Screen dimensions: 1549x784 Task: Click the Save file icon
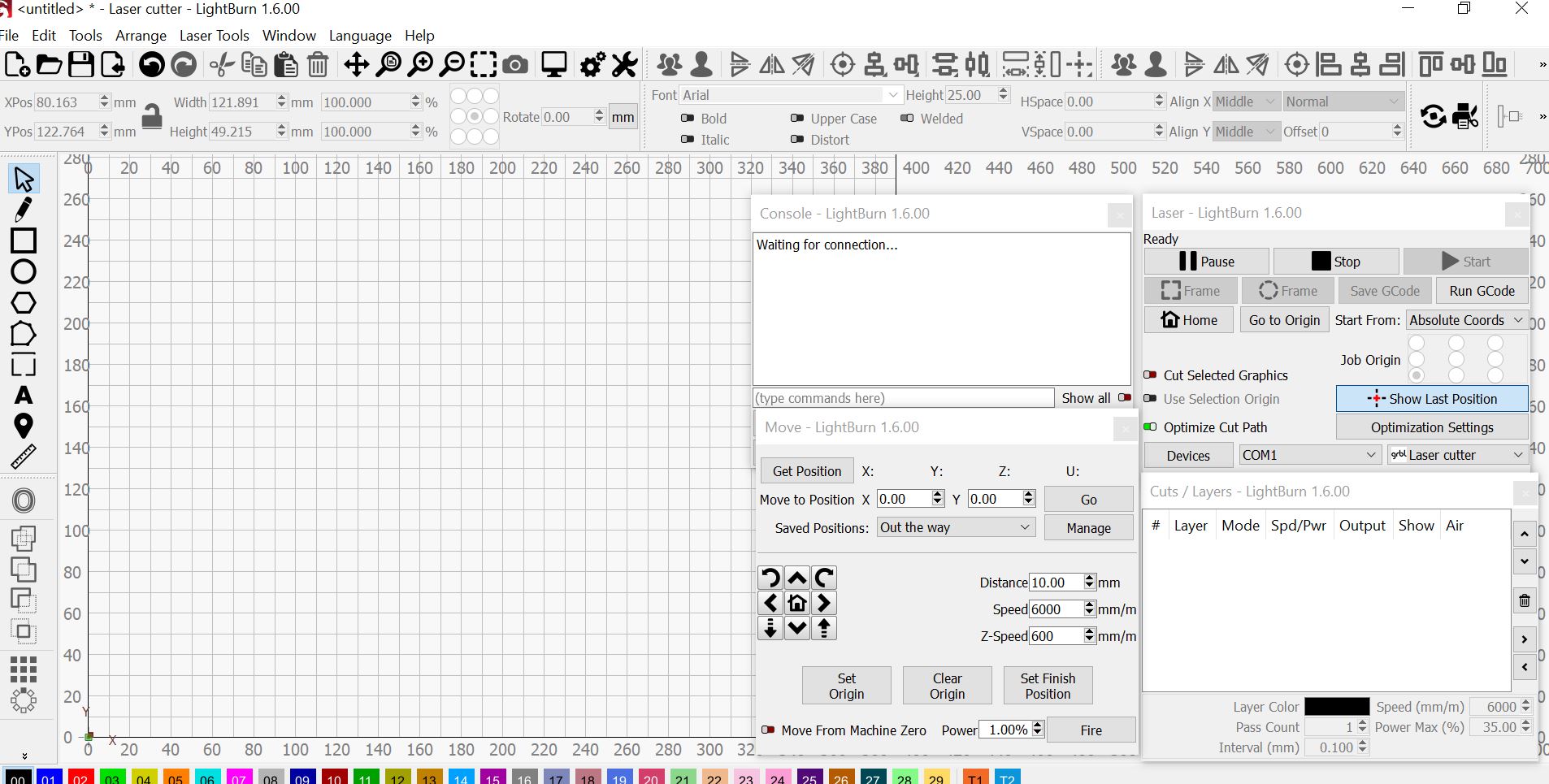pos(80,64)
